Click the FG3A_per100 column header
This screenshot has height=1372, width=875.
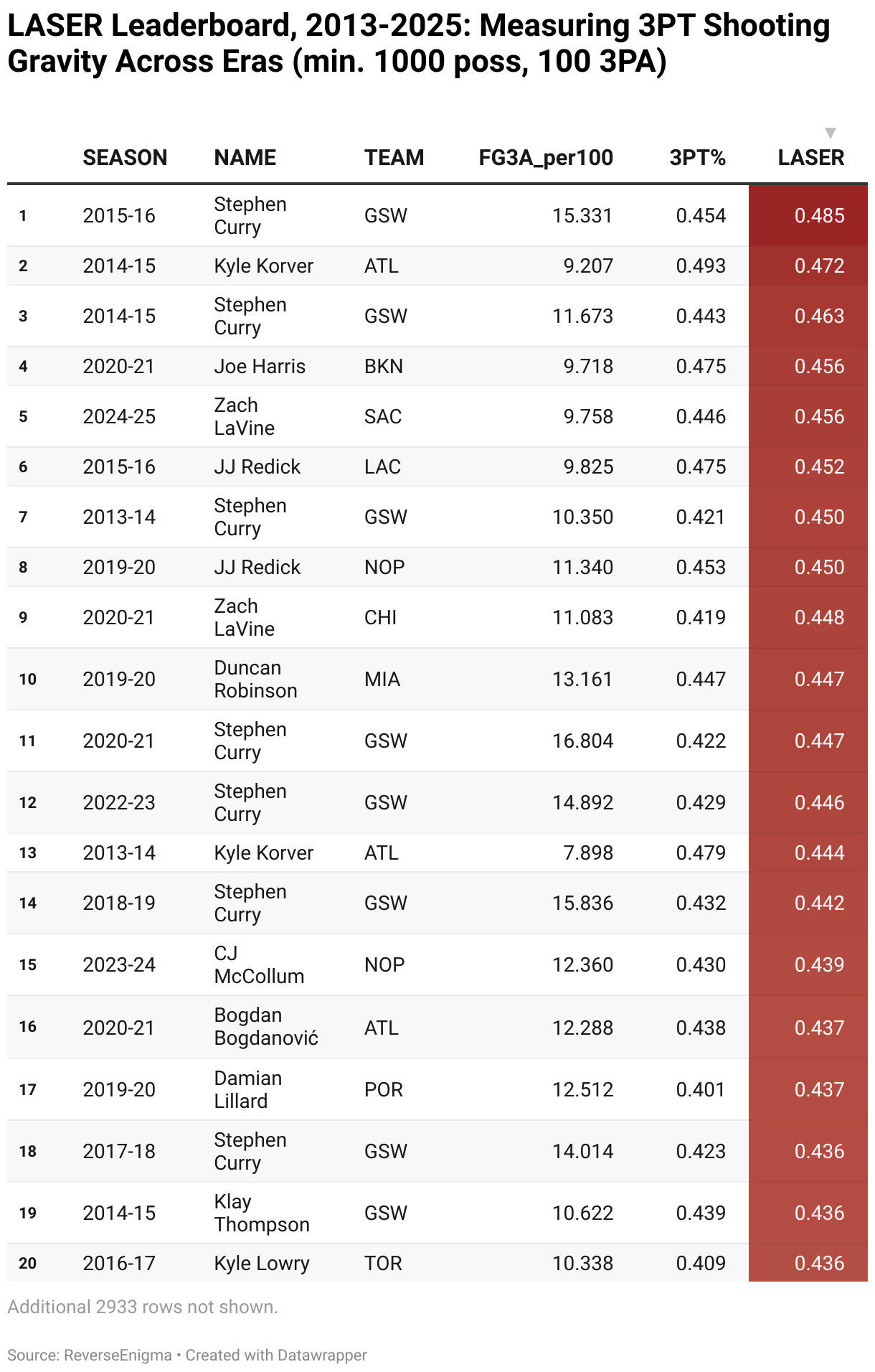click(546, 158)
